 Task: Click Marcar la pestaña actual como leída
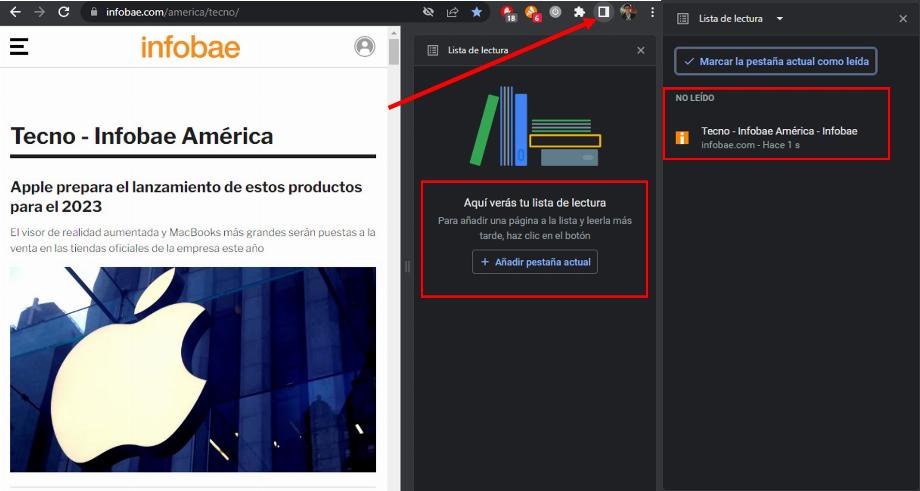coord(776,61)
